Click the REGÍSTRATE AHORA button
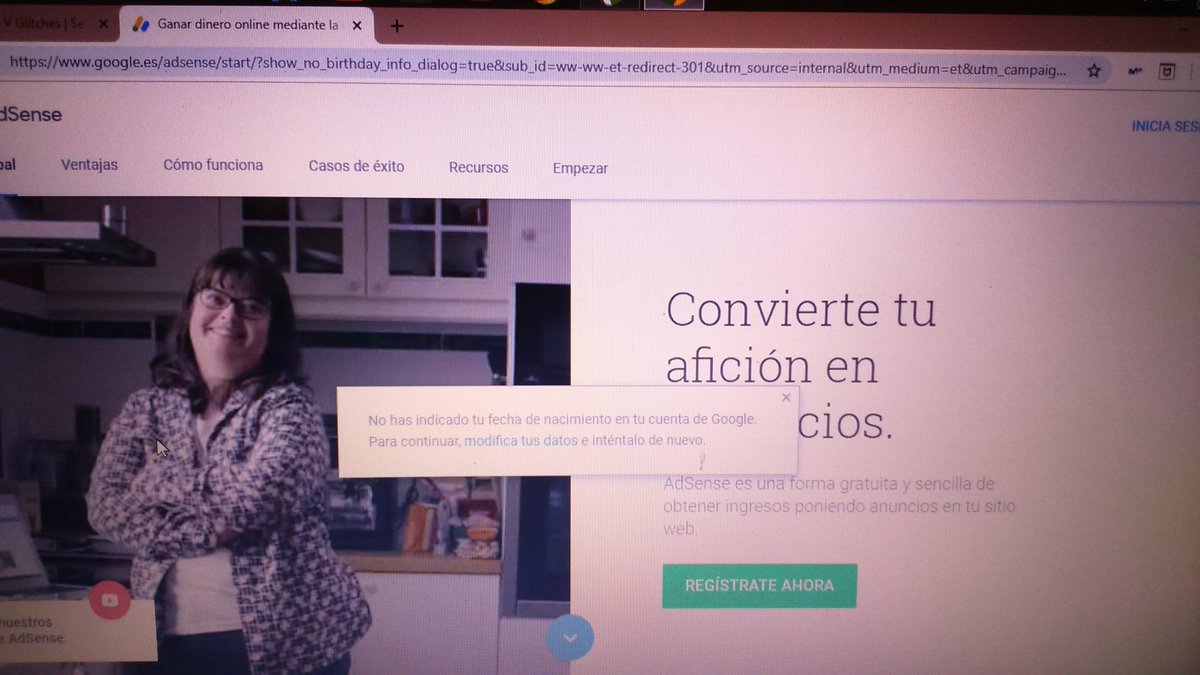This screenshot has width=1200, height=675. (759, 585)
